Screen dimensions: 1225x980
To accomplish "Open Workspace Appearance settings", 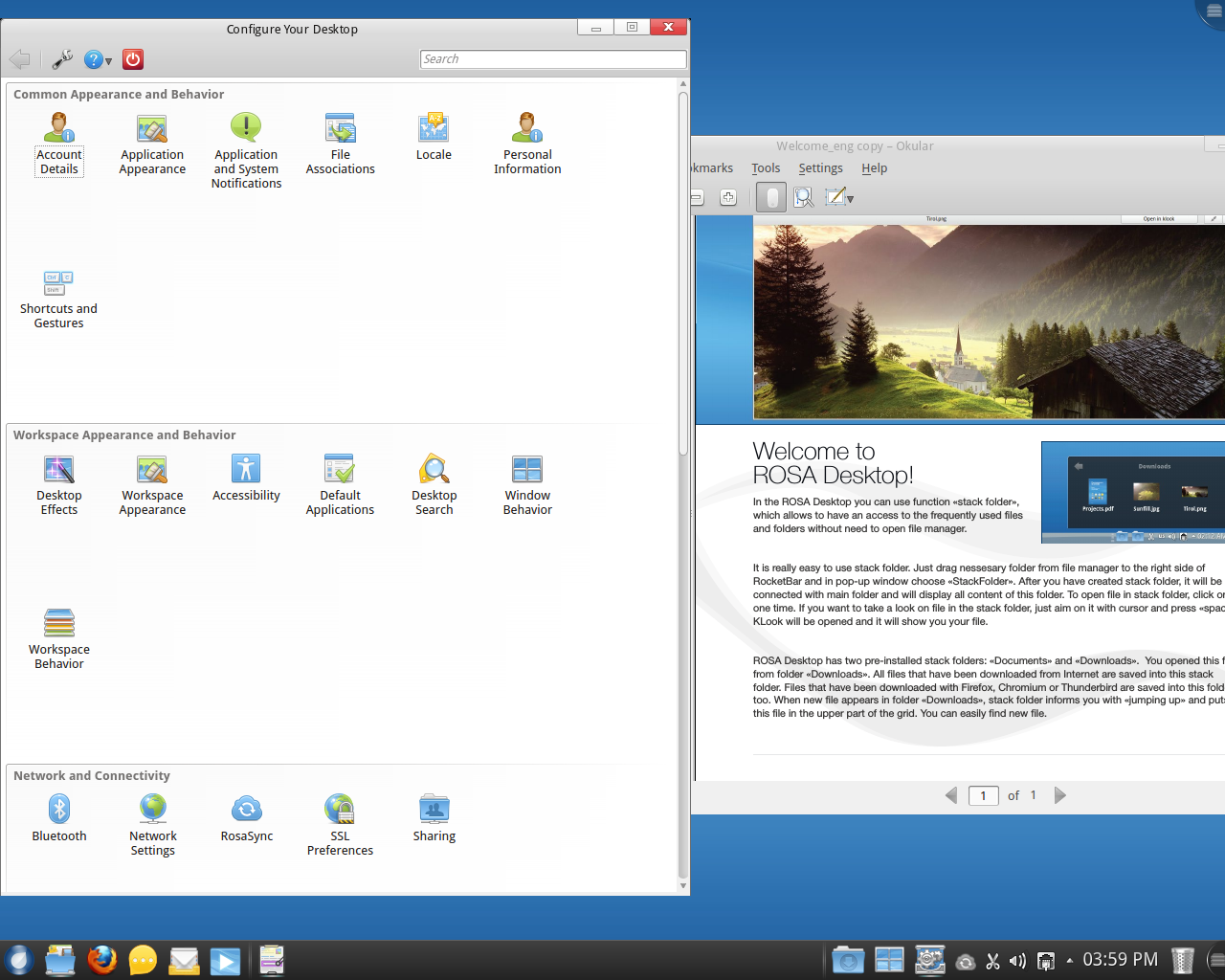I will coord(152,484).
